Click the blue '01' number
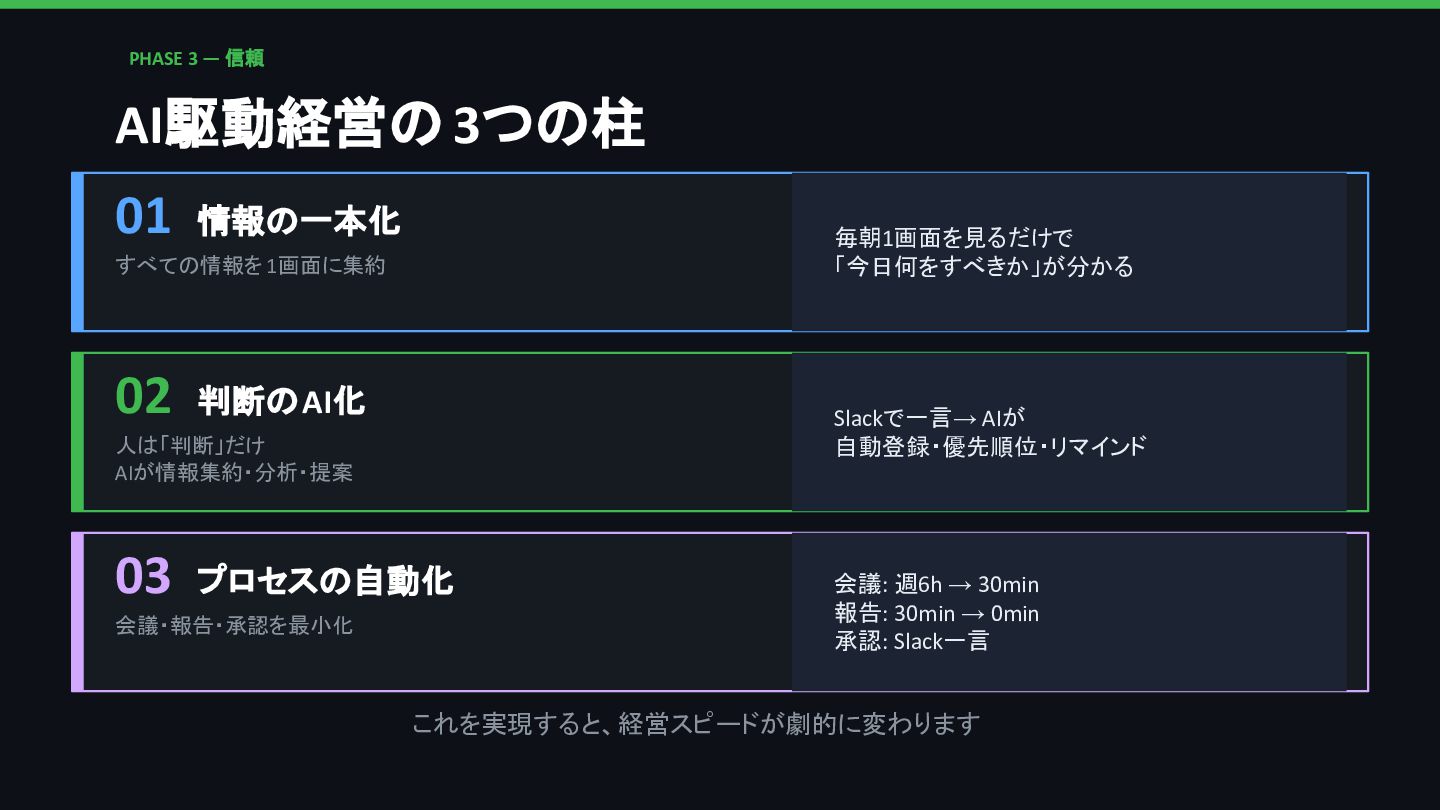This screenshot has height=810, width=1440. 143,217
